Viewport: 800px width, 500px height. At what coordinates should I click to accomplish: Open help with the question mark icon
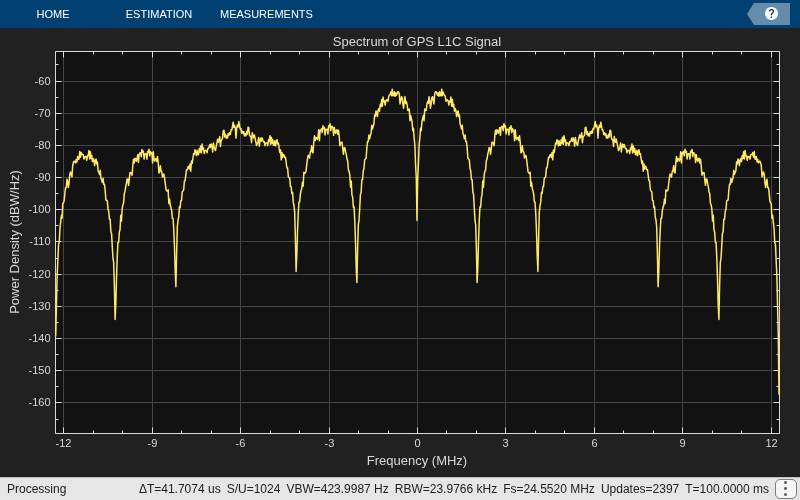click(771, 14)
